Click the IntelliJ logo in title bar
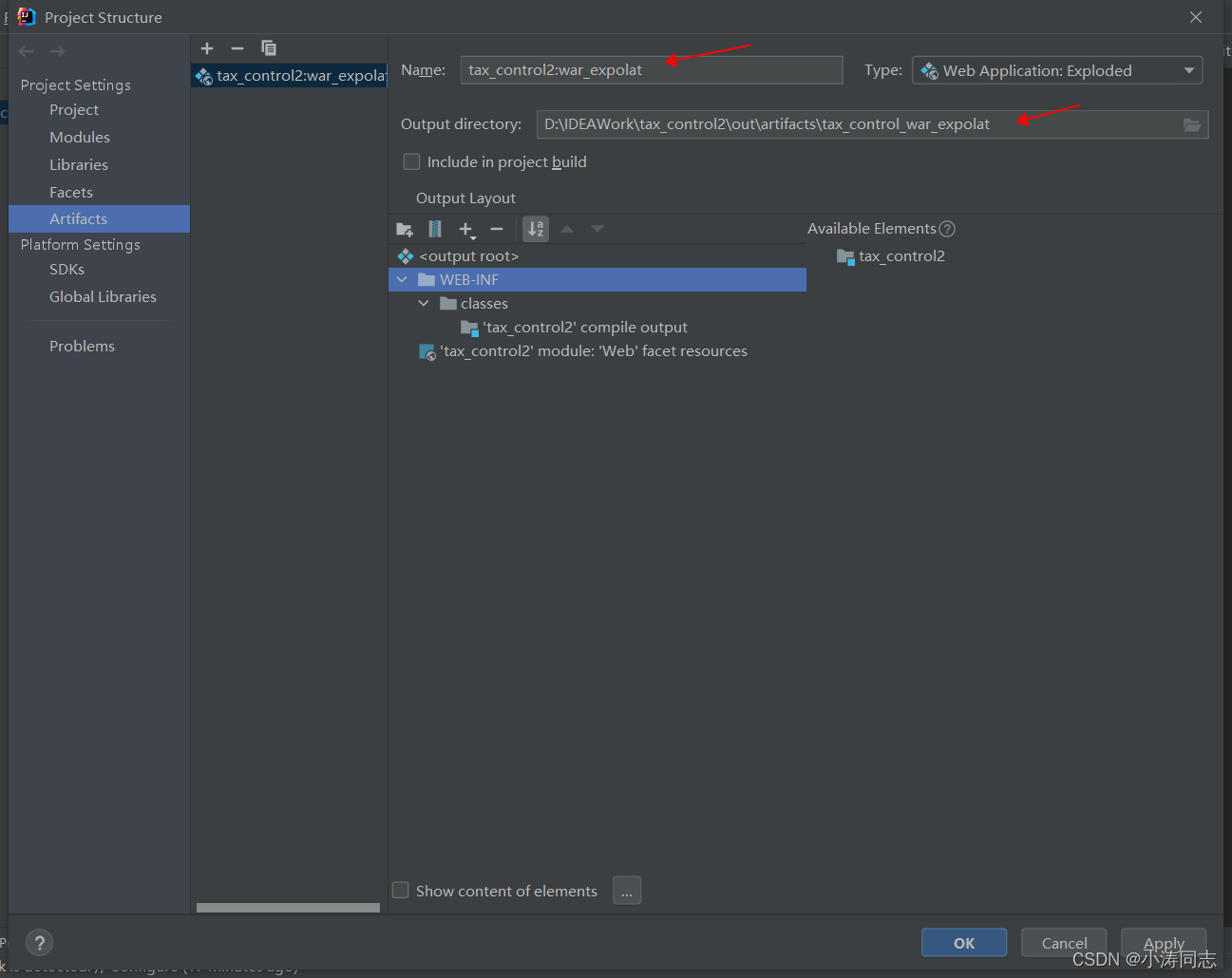 pyautogui.click(x=27, y=17)
